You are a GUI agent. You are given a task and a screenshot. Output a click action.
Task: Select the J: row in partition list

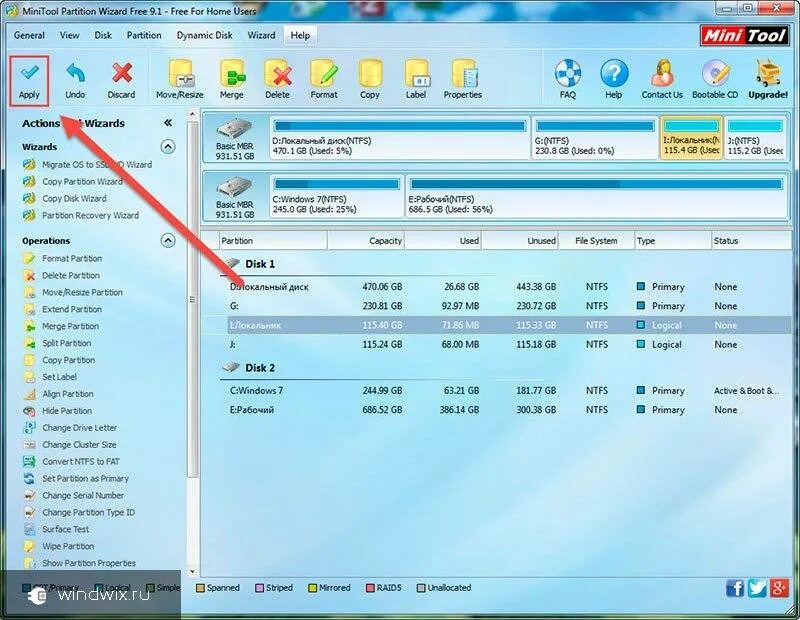coord(508,344)
